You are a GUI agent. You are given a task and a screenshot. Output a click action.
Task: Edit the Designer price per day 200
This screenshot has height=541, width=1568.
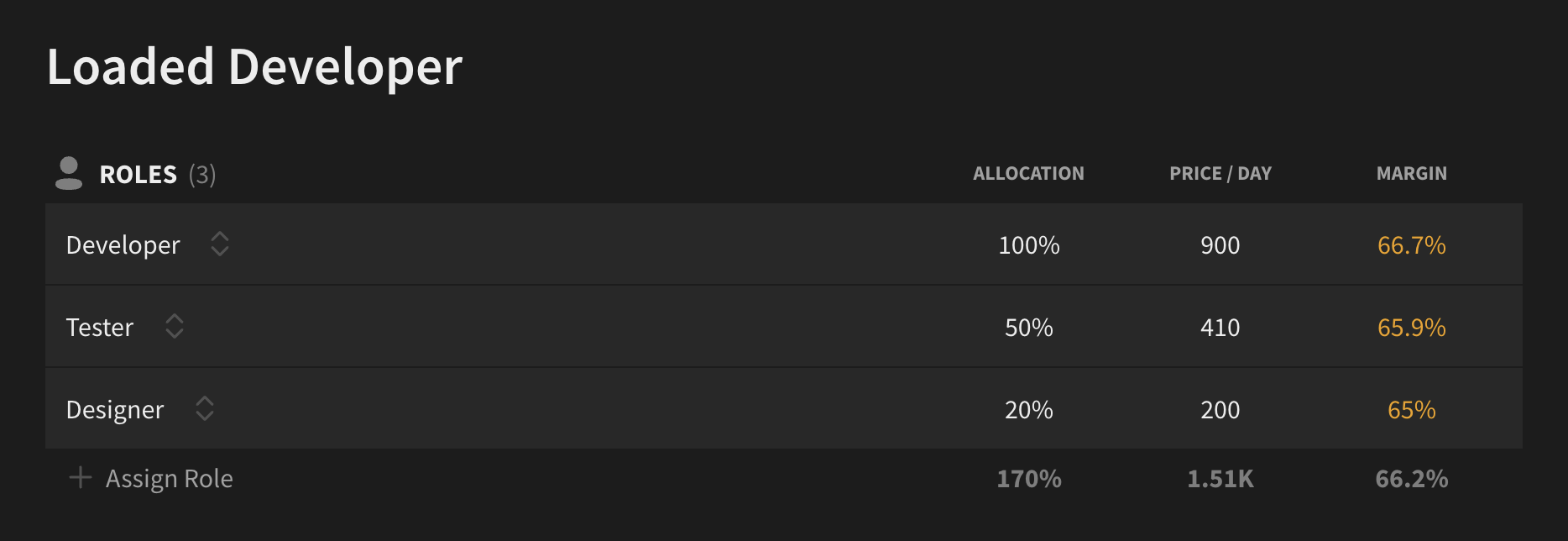point(1220,410)
